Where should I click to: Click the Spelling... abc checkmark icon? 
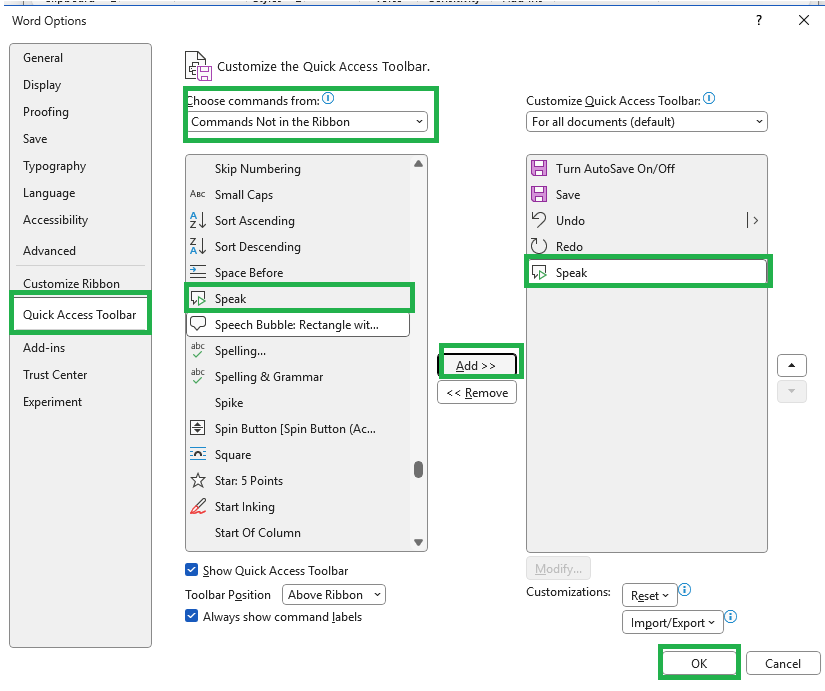point(197,350)
